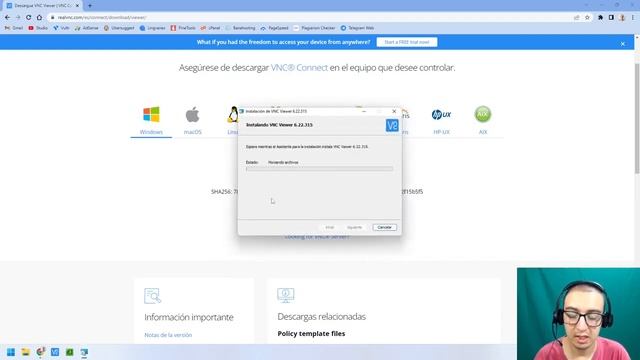Switch to the installer taskbar icon
This screenshot has width=640, height=360.
tap(84, 352)
